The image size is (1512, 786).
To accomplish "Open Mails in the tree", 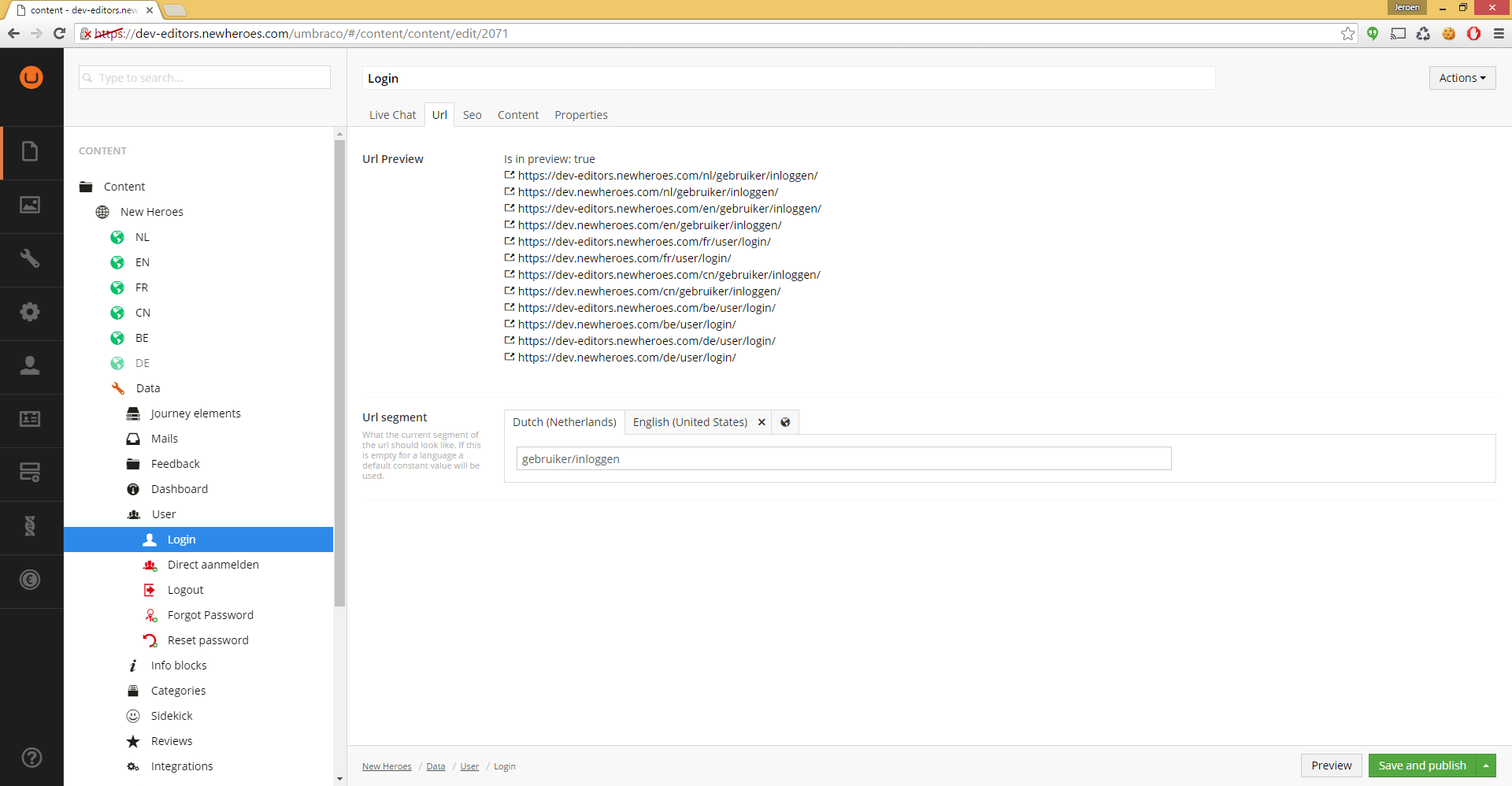I will pyautogui.click(x=165, y=439).
